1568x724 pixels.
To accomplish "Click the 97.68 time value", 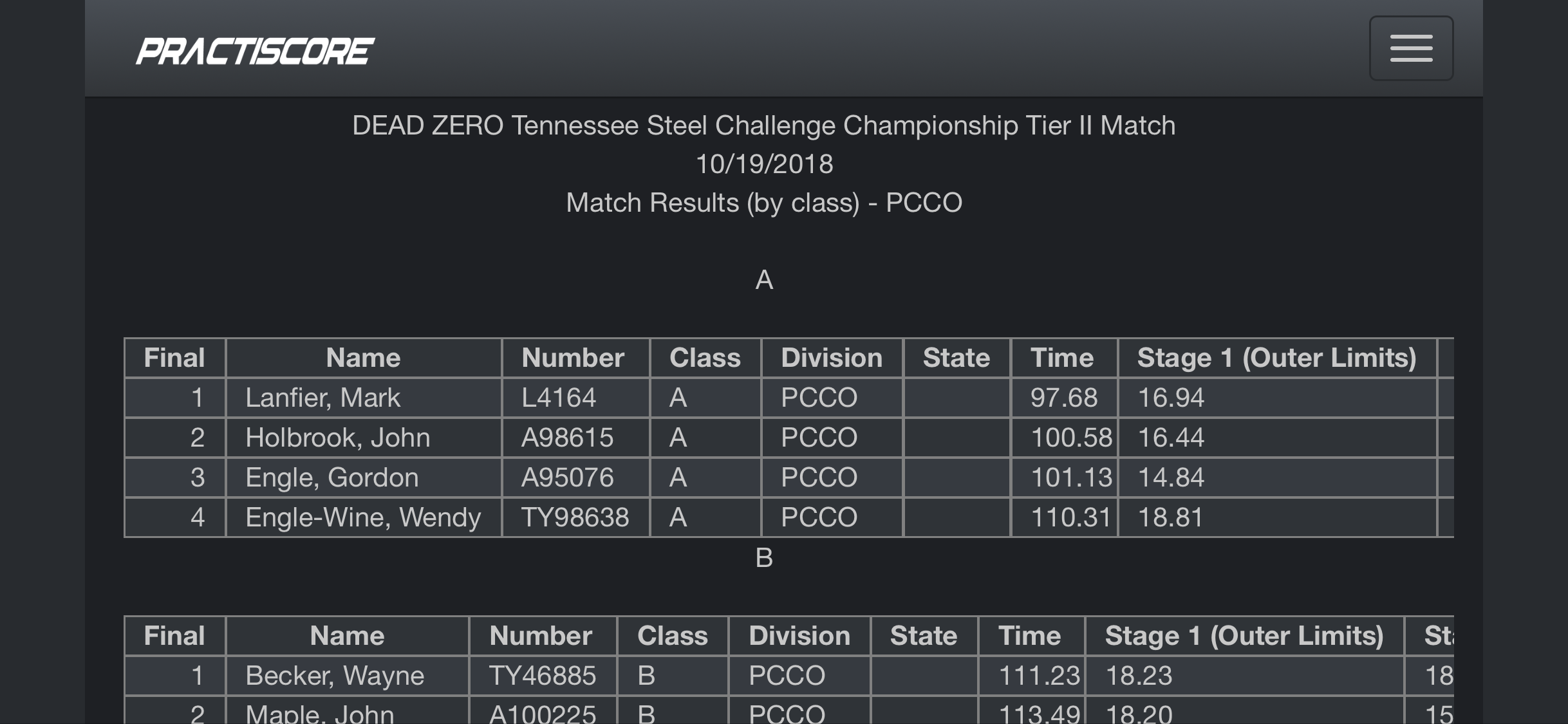I will [x=1064, y=398].
